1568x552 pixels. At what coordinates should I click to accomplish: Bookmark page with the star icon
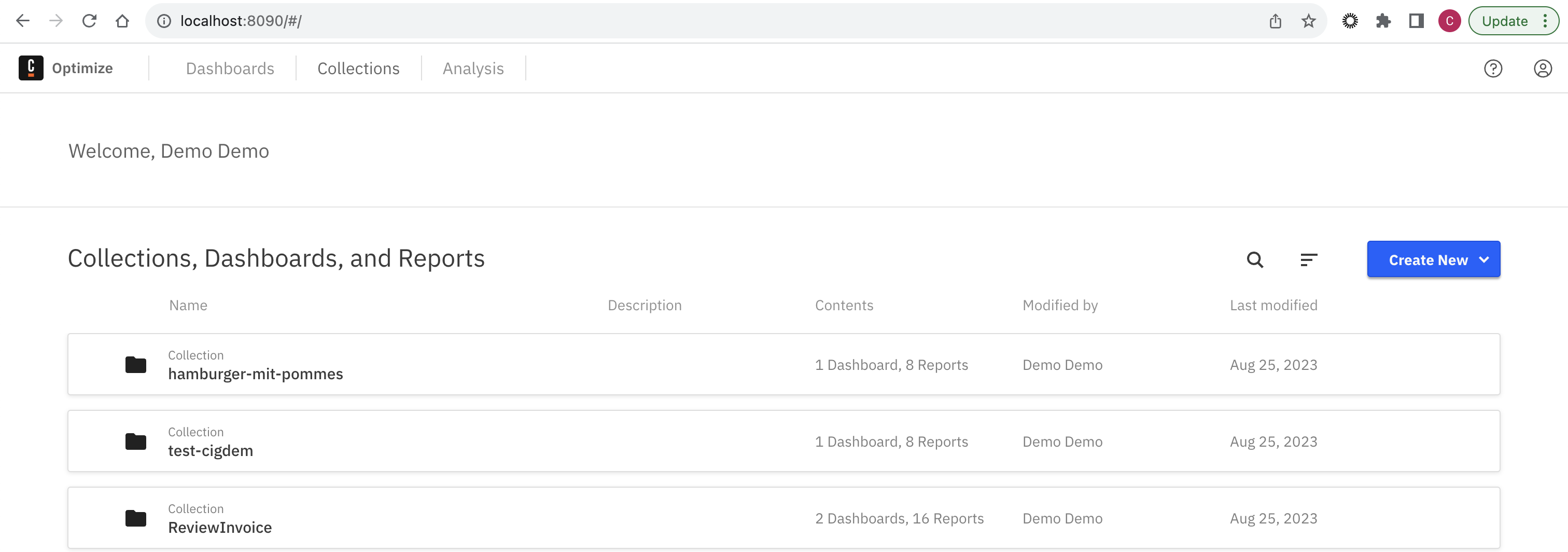click(x=1308, y=21)
